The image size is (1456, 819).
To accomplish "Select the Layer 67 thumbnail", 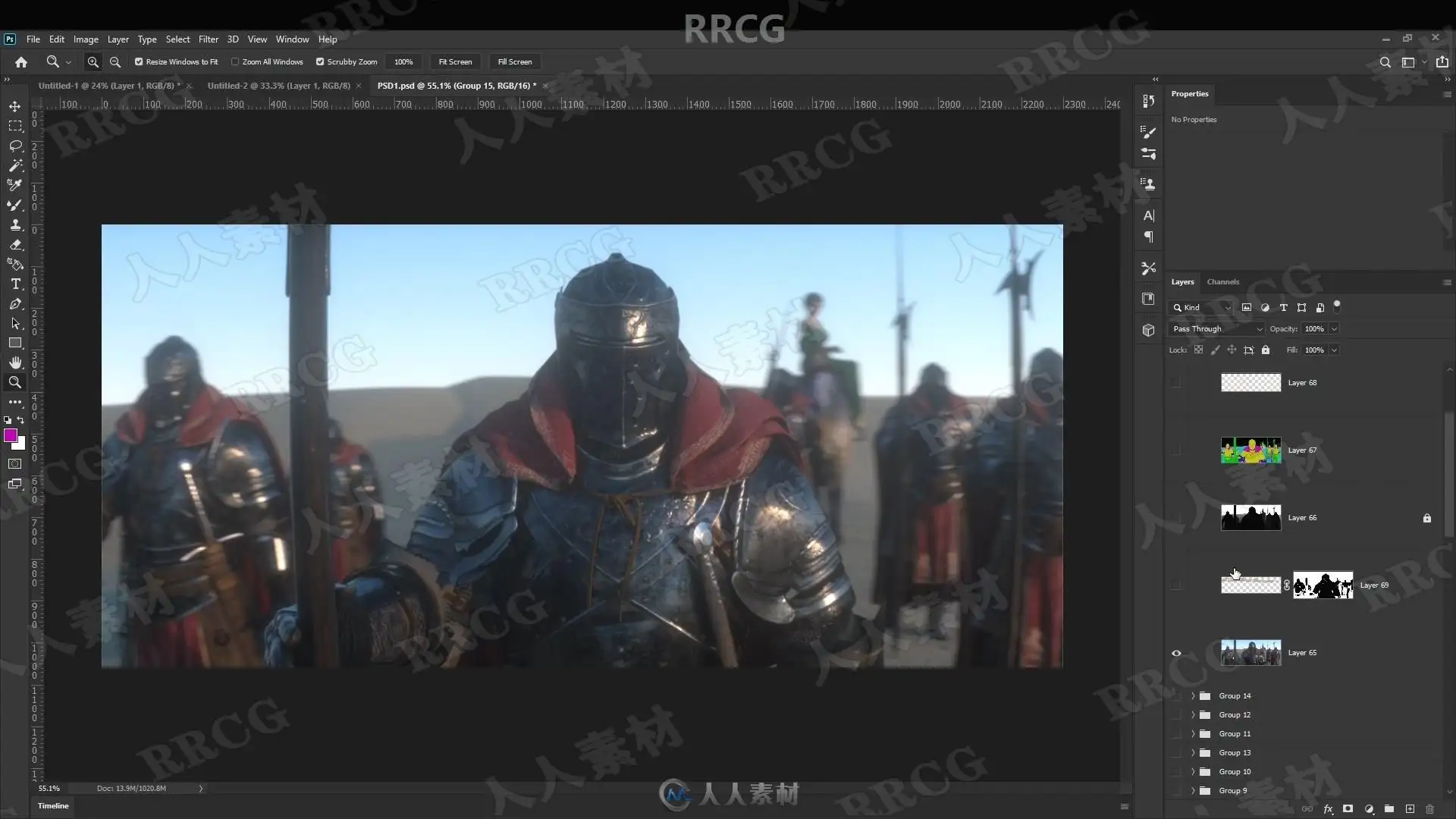I will (1250, 450).
